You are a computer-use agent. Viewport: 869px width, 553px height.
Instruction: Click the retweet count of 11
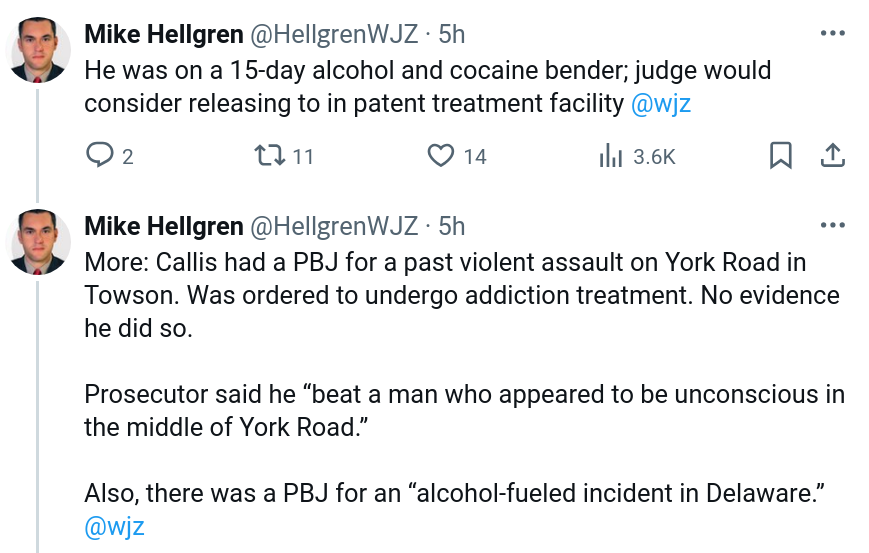303,157
